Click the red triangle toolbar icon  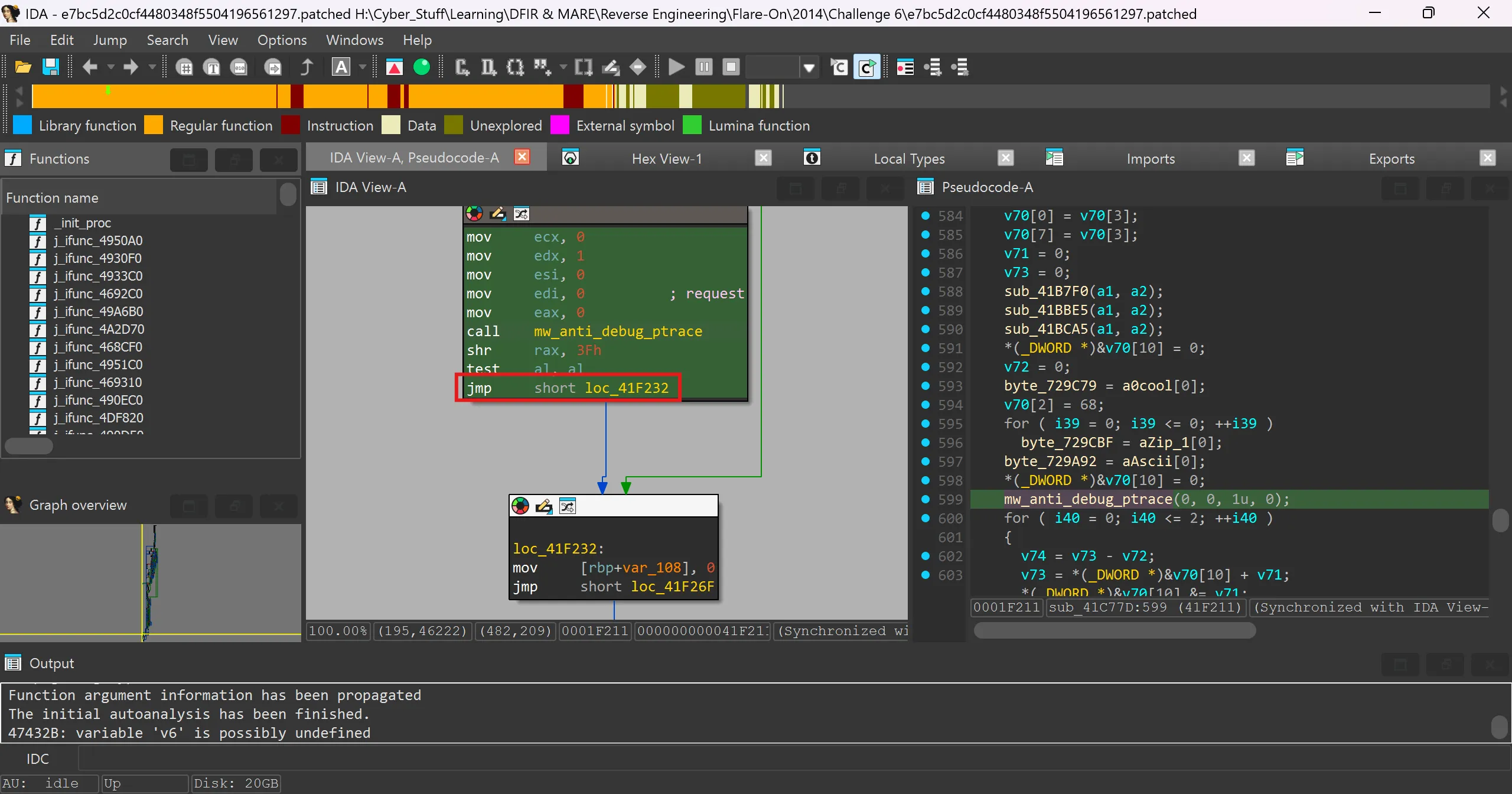pos(394,67)
